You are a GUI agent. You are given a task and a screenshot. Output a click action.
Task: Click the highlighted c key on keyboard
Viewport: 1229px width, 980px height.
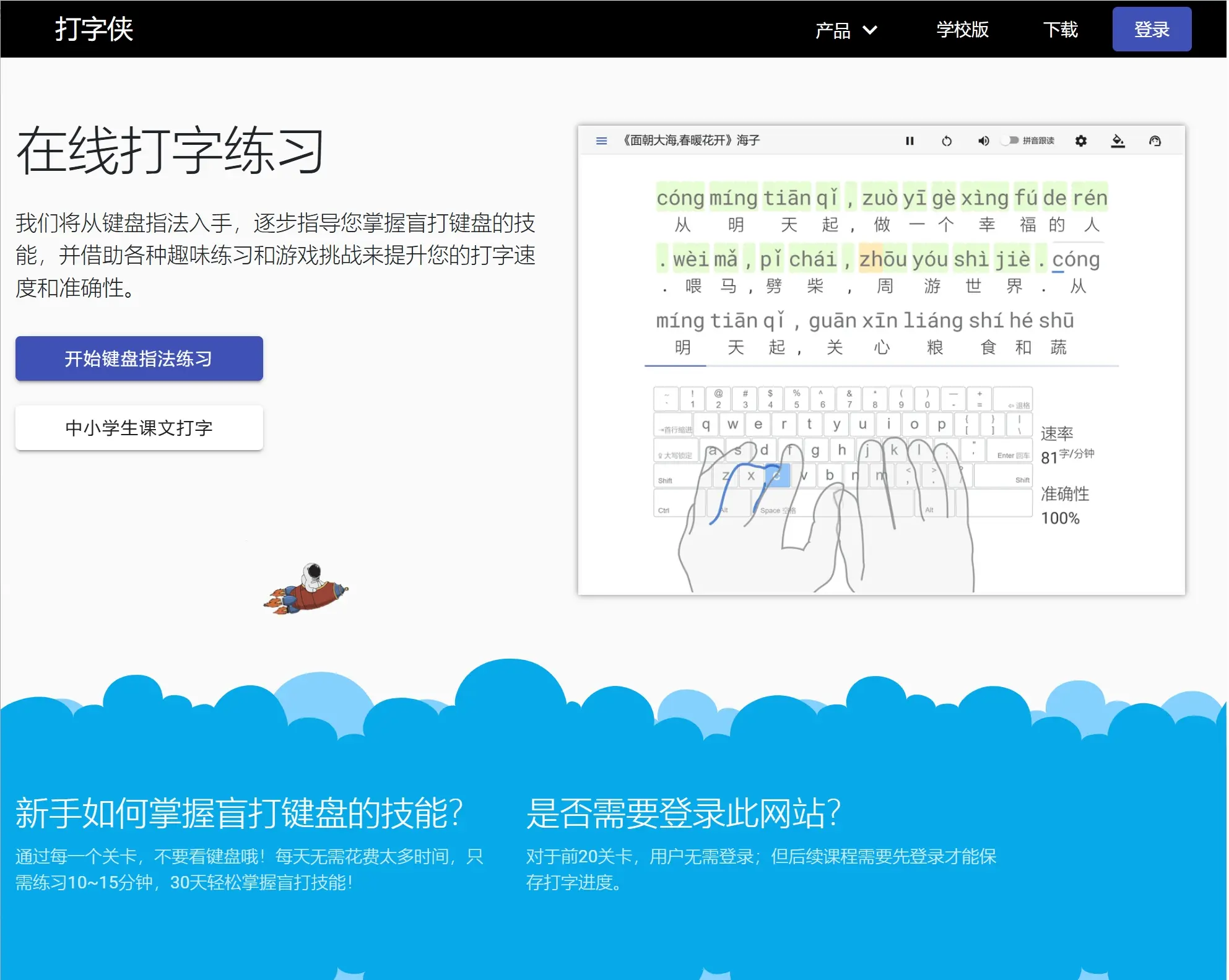click(777, 475)
